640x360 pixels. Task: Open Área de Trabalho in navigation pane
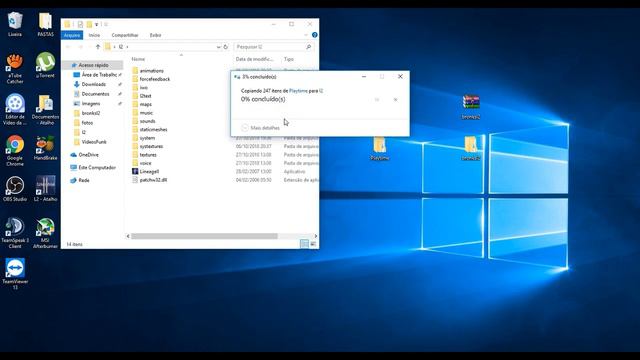[98, 75]
